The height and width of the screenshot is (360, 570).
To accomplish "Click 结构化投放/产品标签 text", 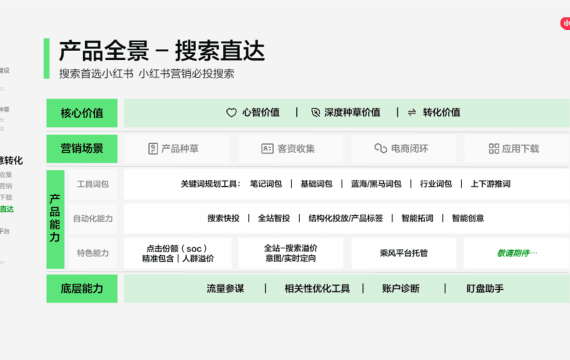I will [346, 218].
